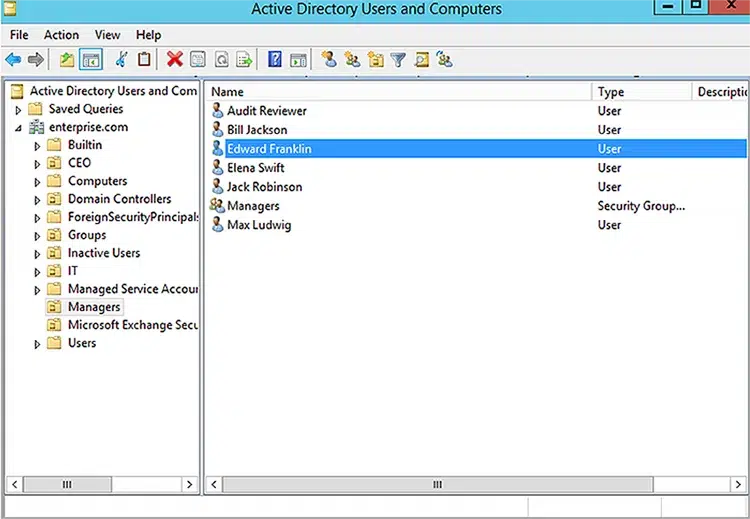Open Help via the blue question mark icon
Screen dimensions: 750x519
(275, 59)
